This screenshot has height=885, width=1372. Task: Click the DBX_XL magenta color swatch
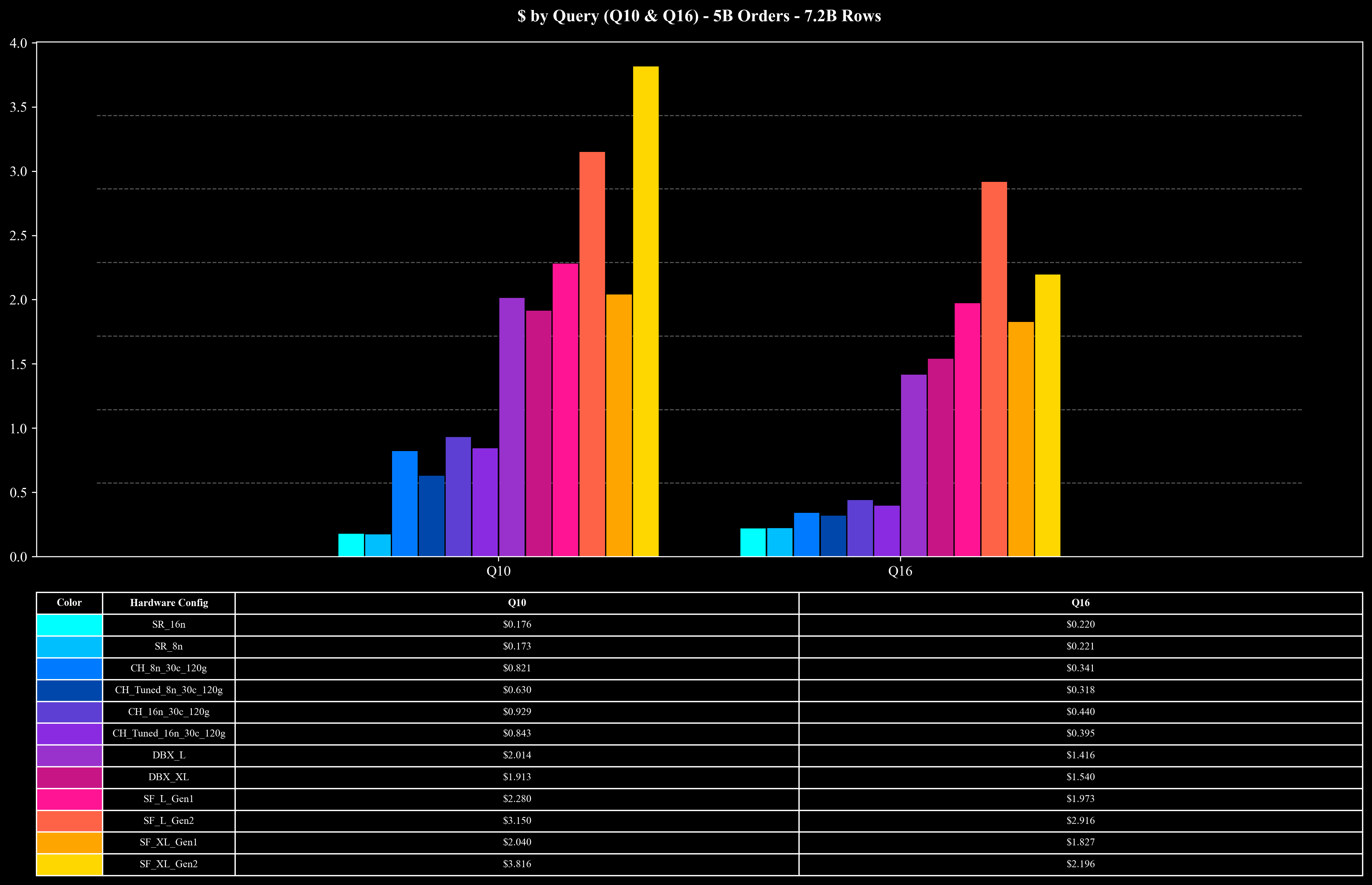pos(70,777)
